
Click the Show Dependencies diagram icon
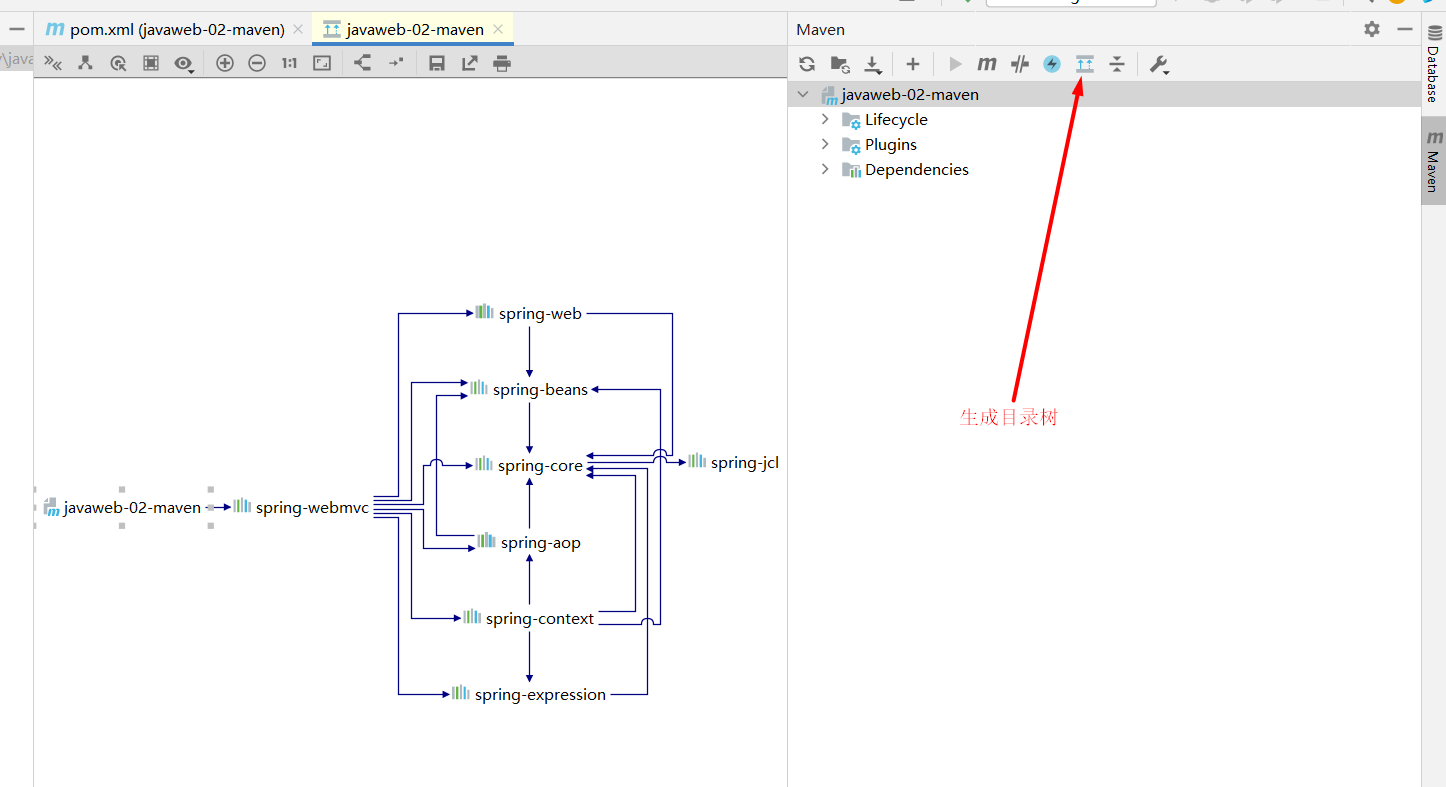pyautogui.click(x=1085, y=64)
